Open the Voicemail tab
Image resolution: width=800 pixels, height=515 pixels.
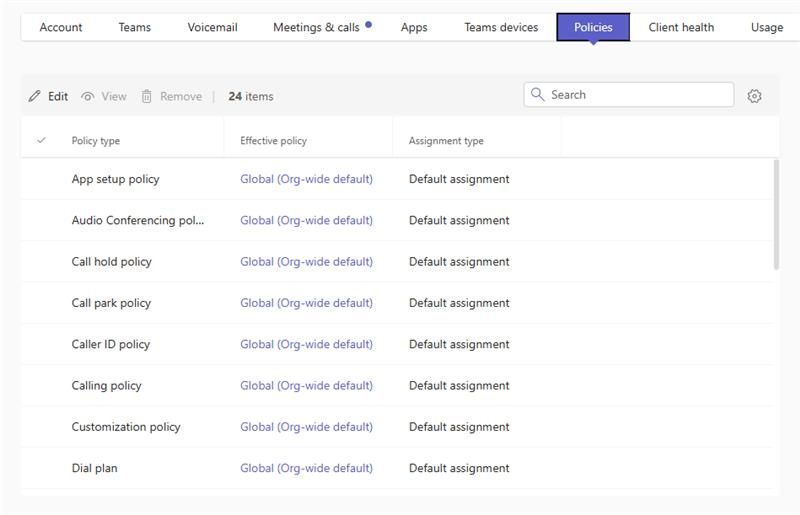pos(212,27)
